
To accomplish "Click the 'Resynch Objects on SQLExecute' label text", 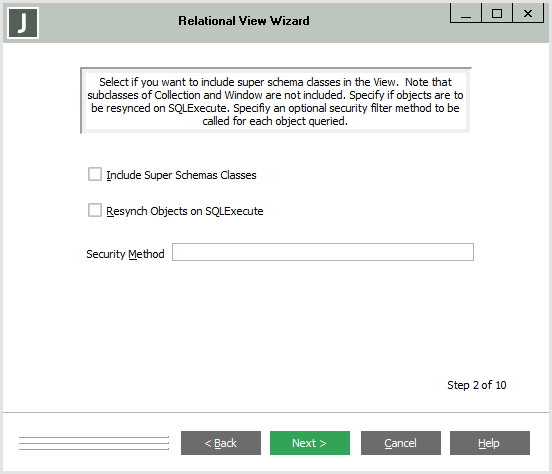I will tap(185, 211).
